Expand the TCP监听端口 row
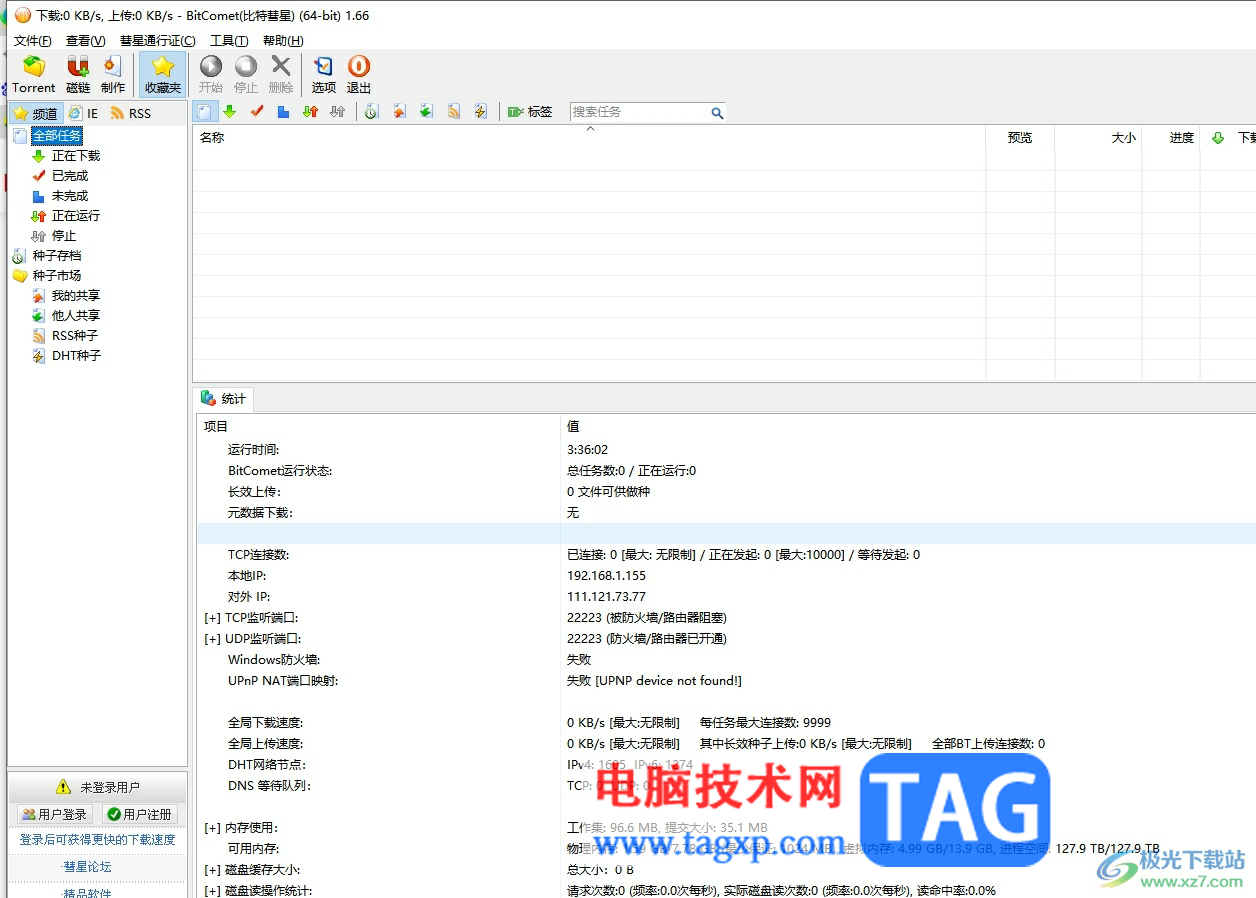 pyautogui.click(x=212, y=618)
